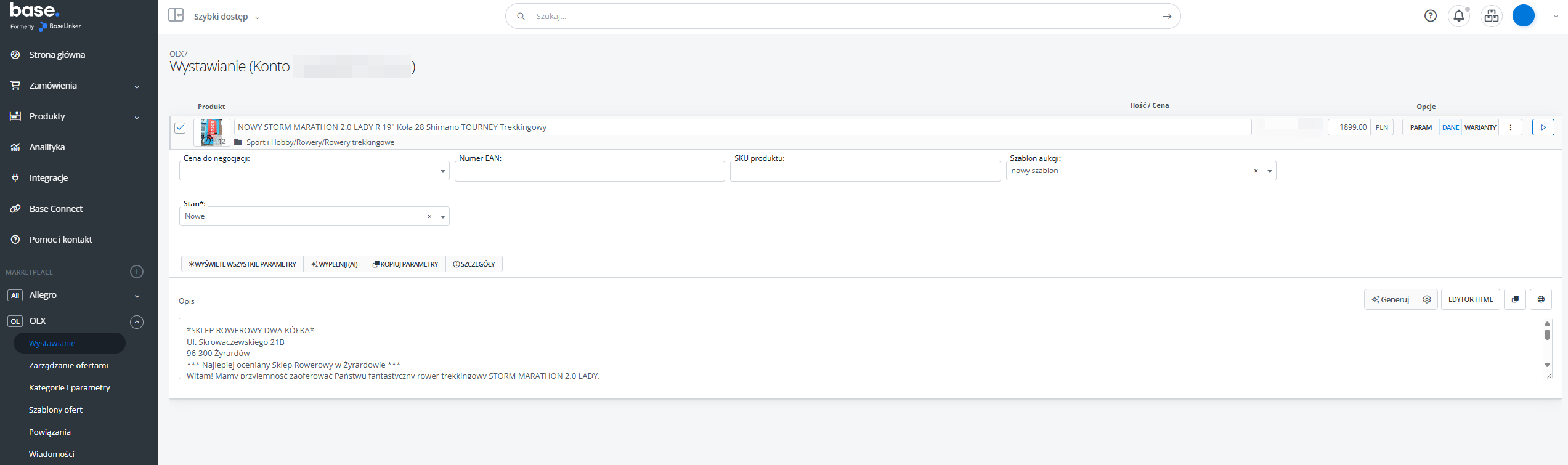
Task: Click the Wypełnij (AI) button
Action: point(335,264)
